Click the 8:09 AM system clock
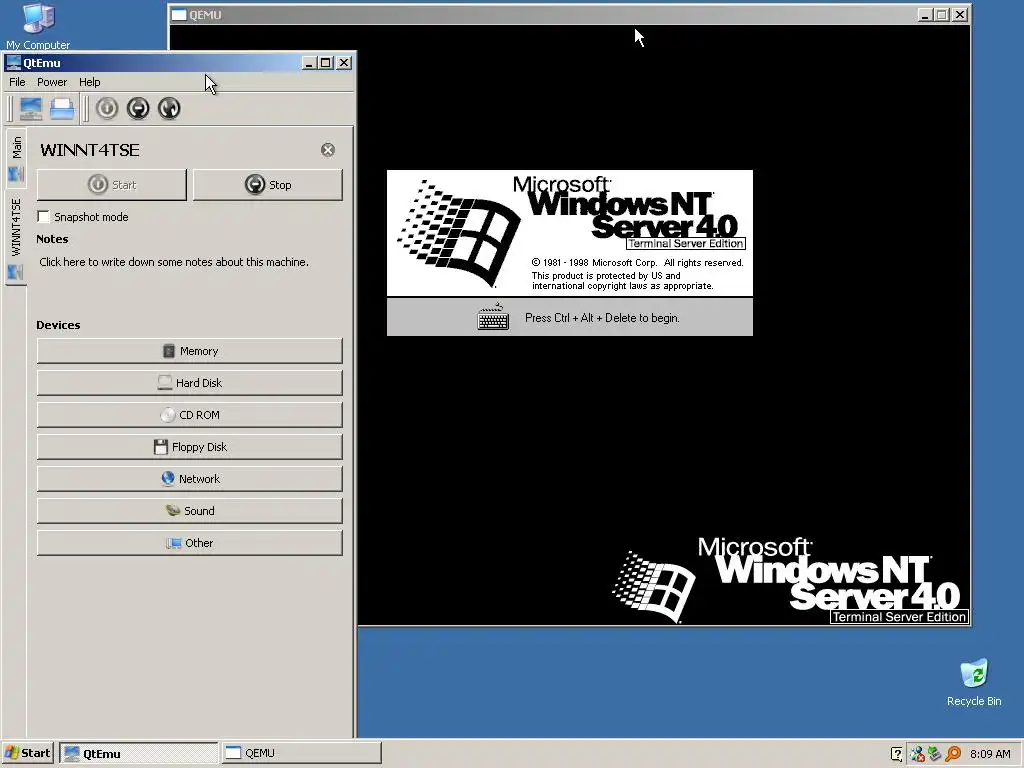This screenshot has height=768, width=1024. pyautogui.click(x=990, y=754)
